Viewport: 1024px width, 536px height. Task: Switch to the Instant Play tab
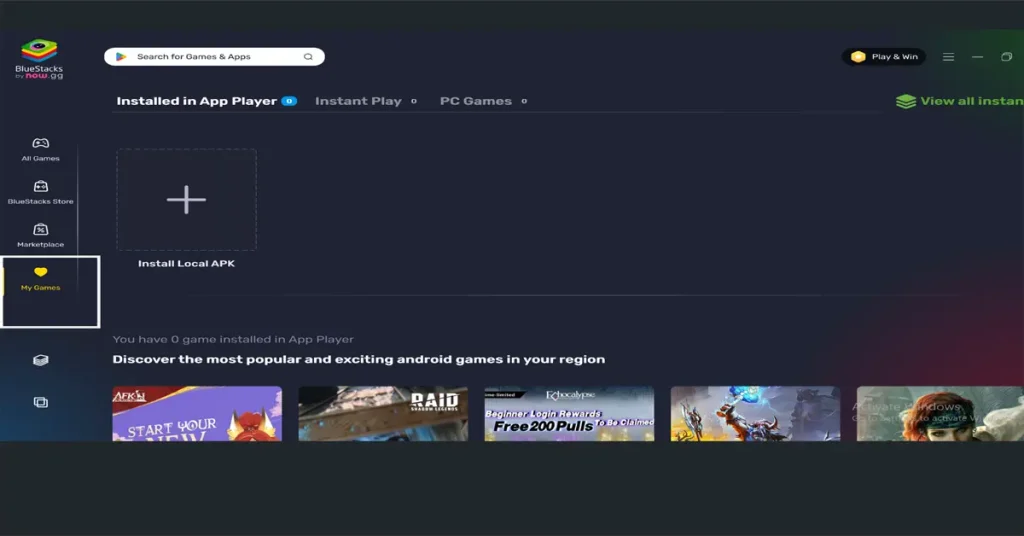pos(358,101)
